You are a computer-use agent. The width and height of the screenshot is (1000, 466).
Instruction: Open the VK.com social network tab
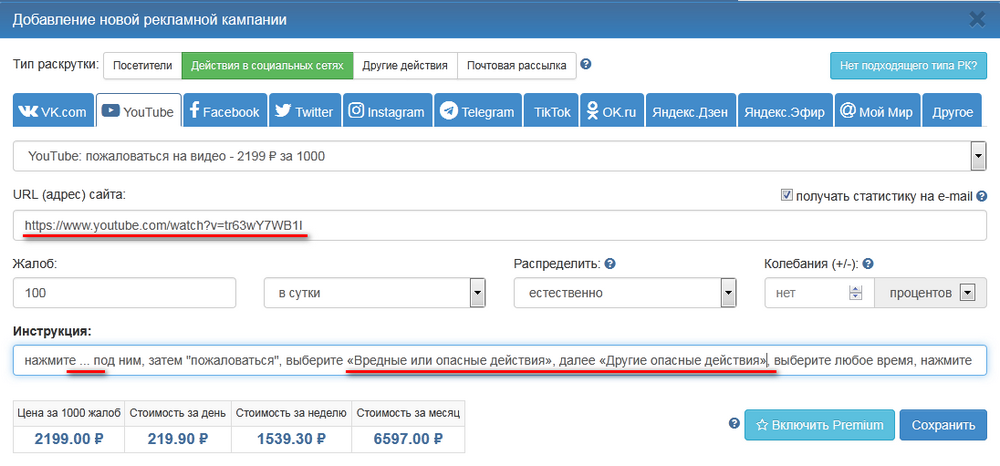click(53, 112)
